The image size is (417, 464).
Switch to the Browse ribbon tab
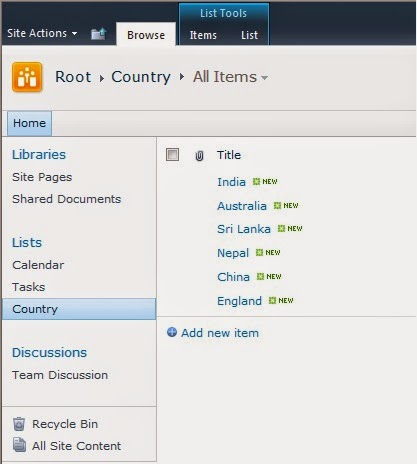click(x=146, y=35)
